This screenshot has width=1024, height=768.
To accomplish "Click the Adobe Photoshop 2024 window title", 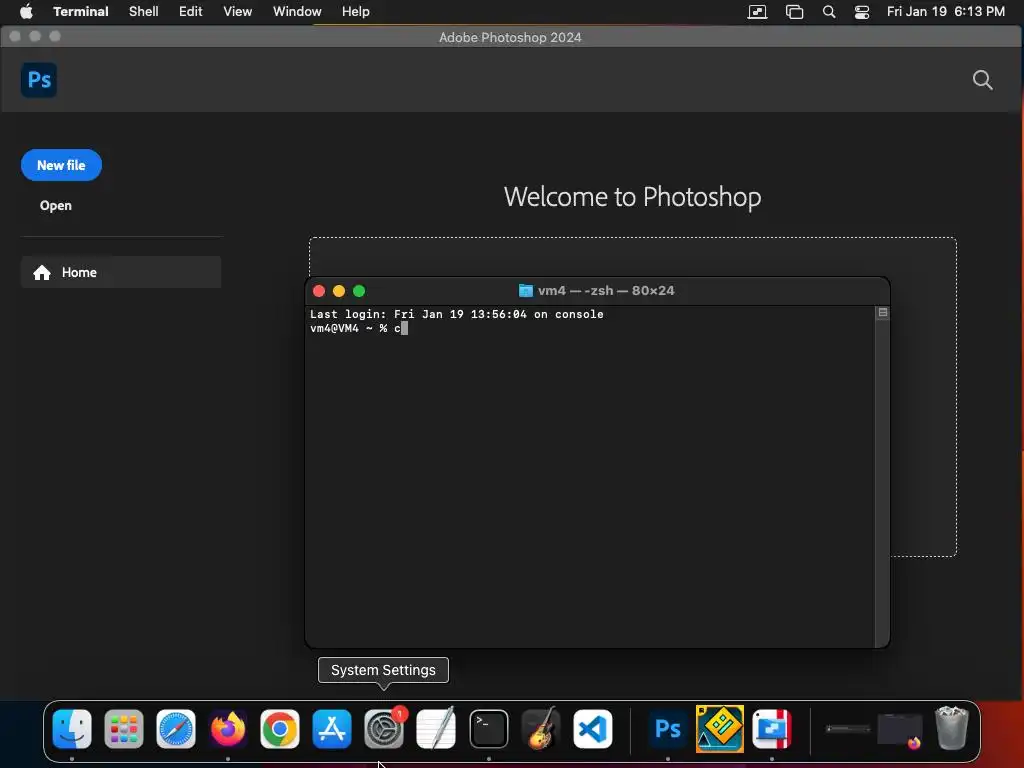I will (510, 37).
